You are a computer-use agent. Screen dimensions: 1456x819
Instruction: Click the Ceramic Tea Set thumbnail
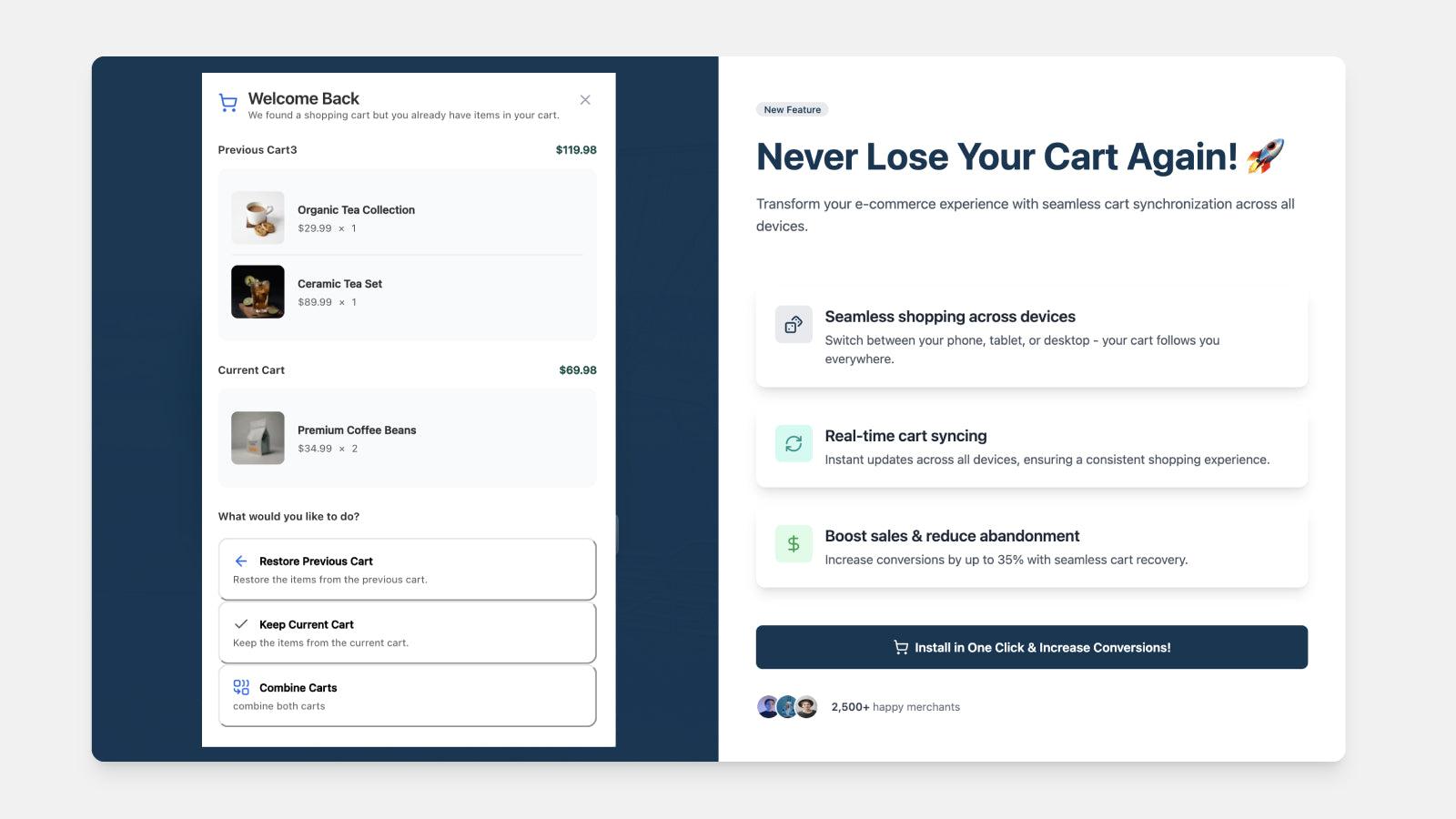point(258,291)
